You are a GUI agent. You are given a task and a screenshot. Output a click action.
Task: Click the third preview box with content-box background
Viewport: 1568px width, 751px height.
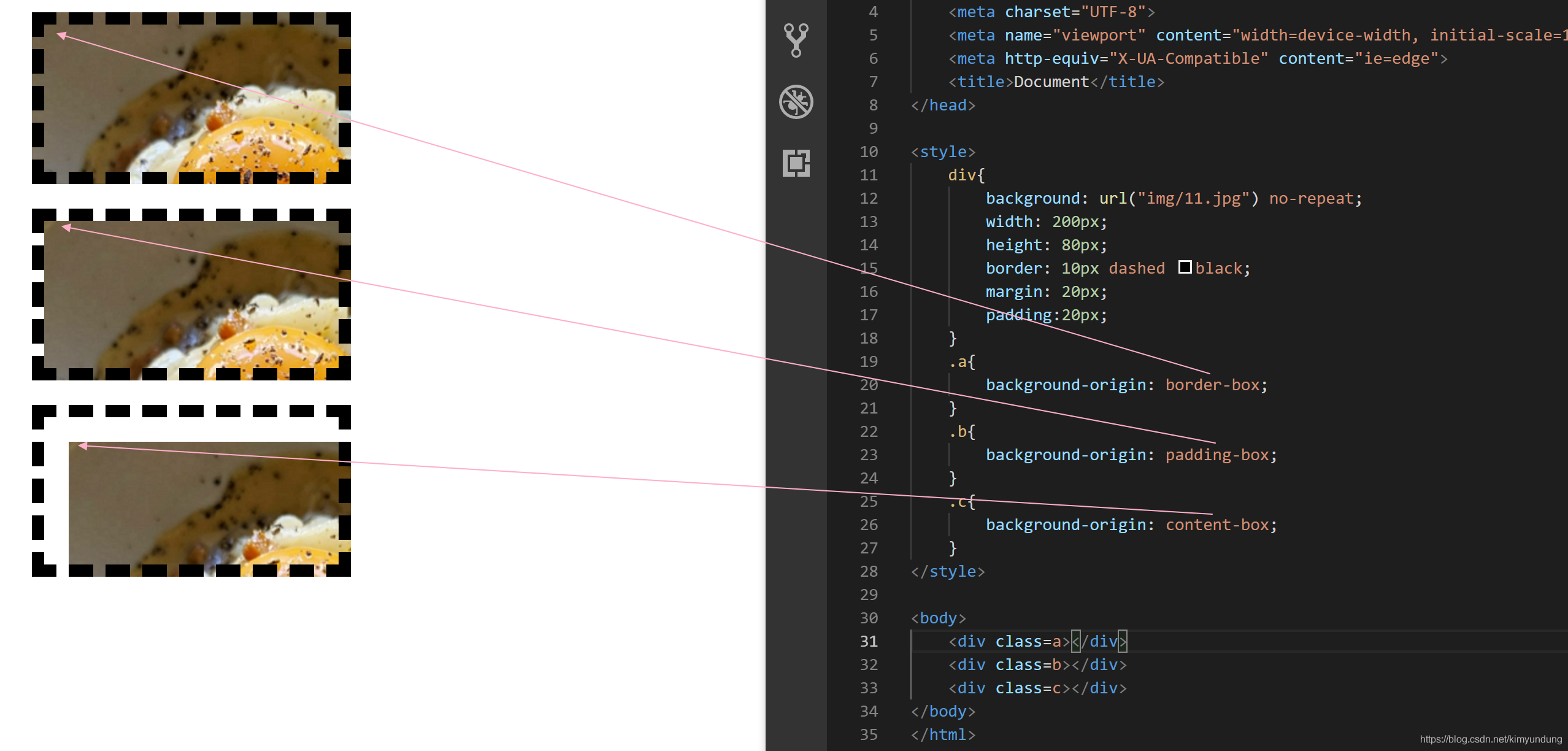coord(191,491)
